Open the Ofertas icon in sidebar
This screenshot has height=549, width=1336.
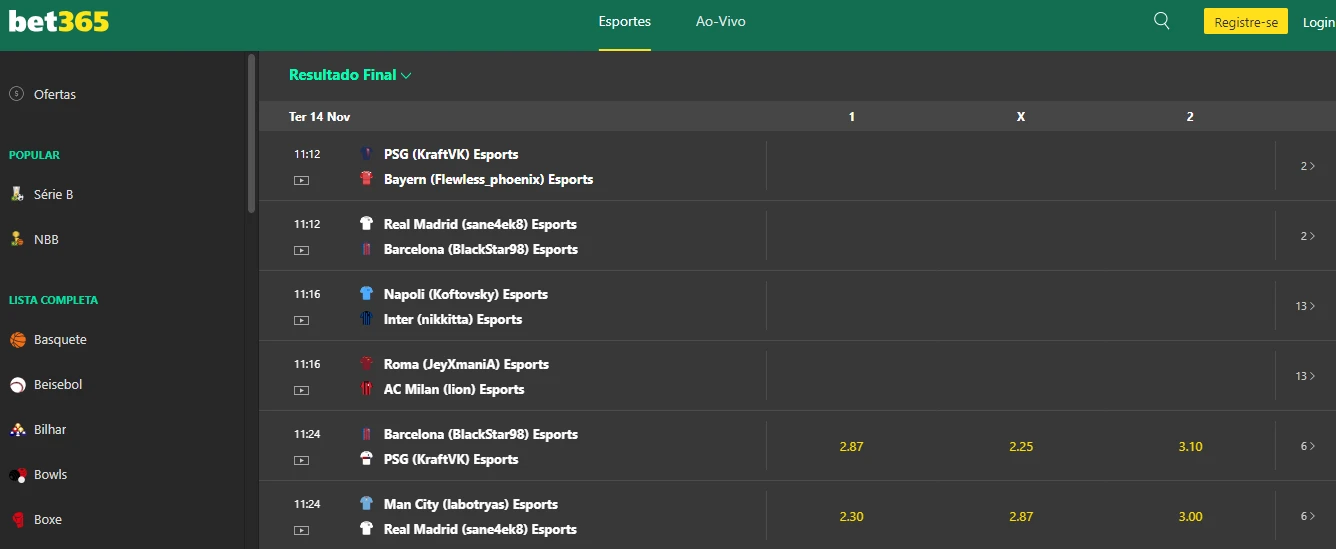click(x=16, y=94)
